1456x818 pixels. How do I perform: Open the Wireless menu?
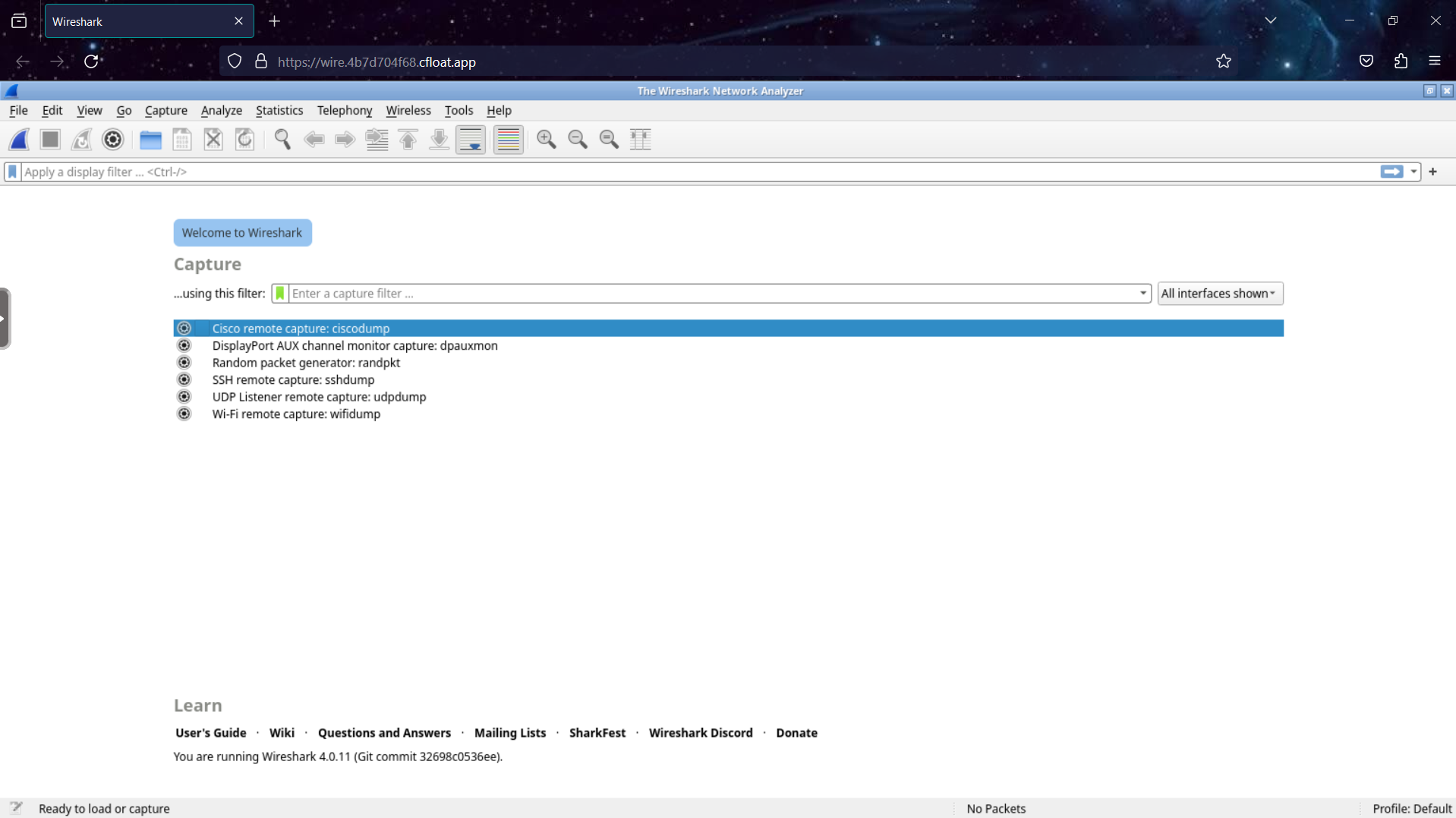(x=408, y=111)
